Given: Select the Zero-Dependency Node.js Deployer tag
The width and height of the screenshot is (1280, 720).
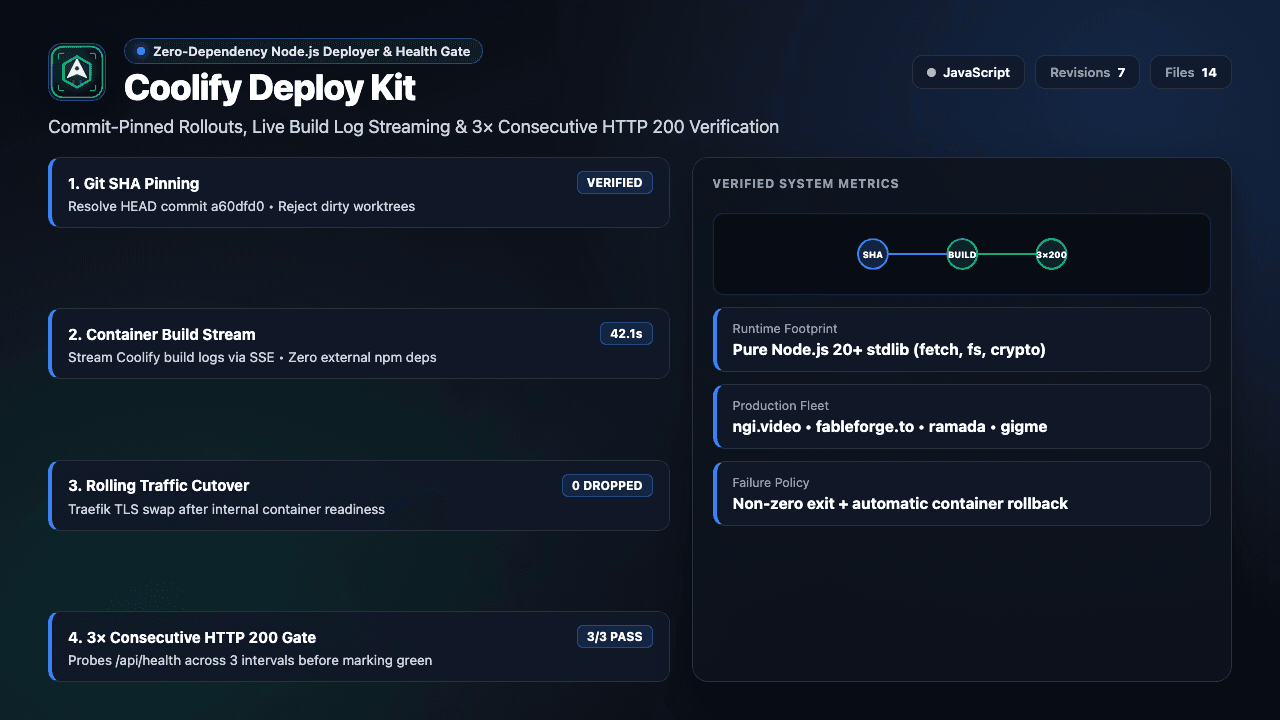Looking at the screenshot, I should 304,51.
